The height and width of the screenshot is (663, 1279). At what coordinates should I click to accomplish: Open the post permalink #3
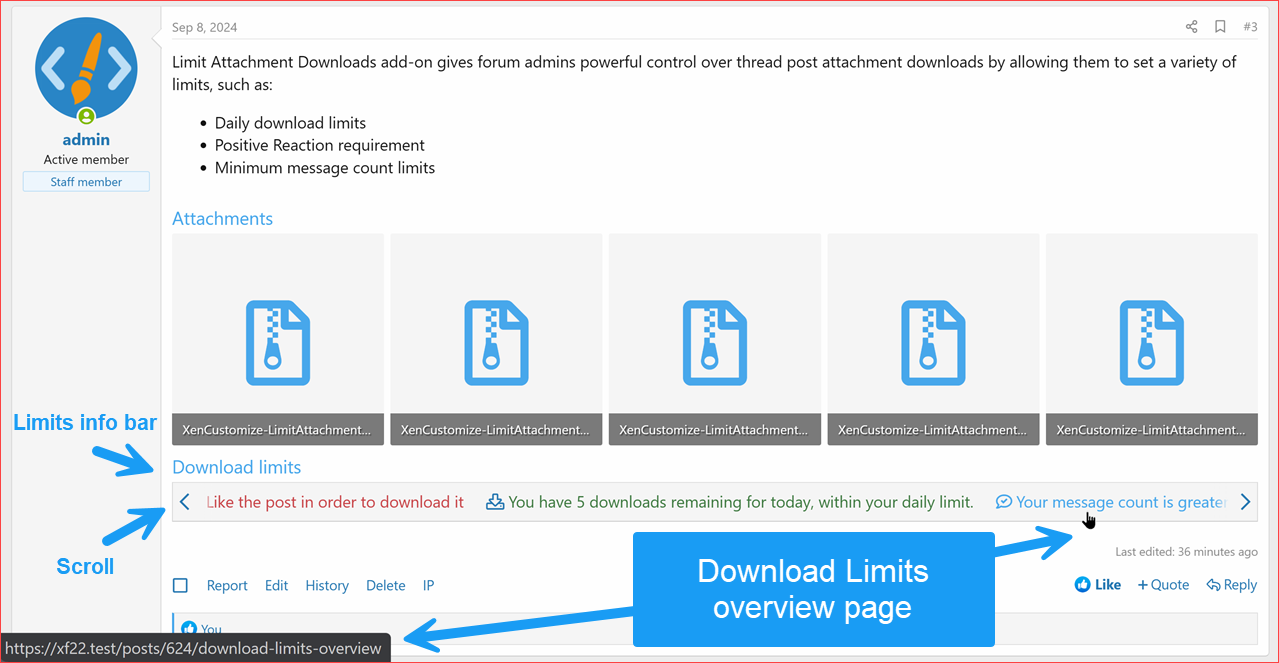[1250, 26]
